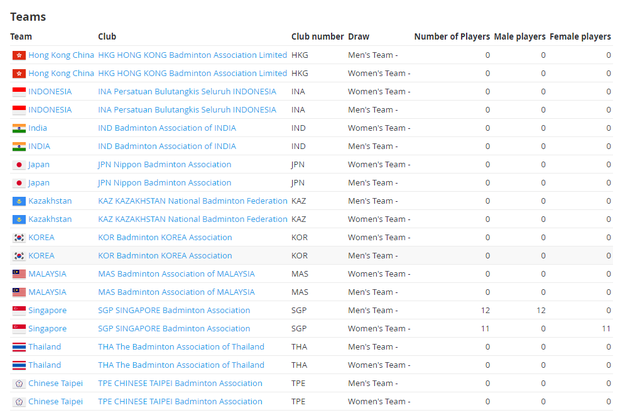Click the Teams heading

28,17
